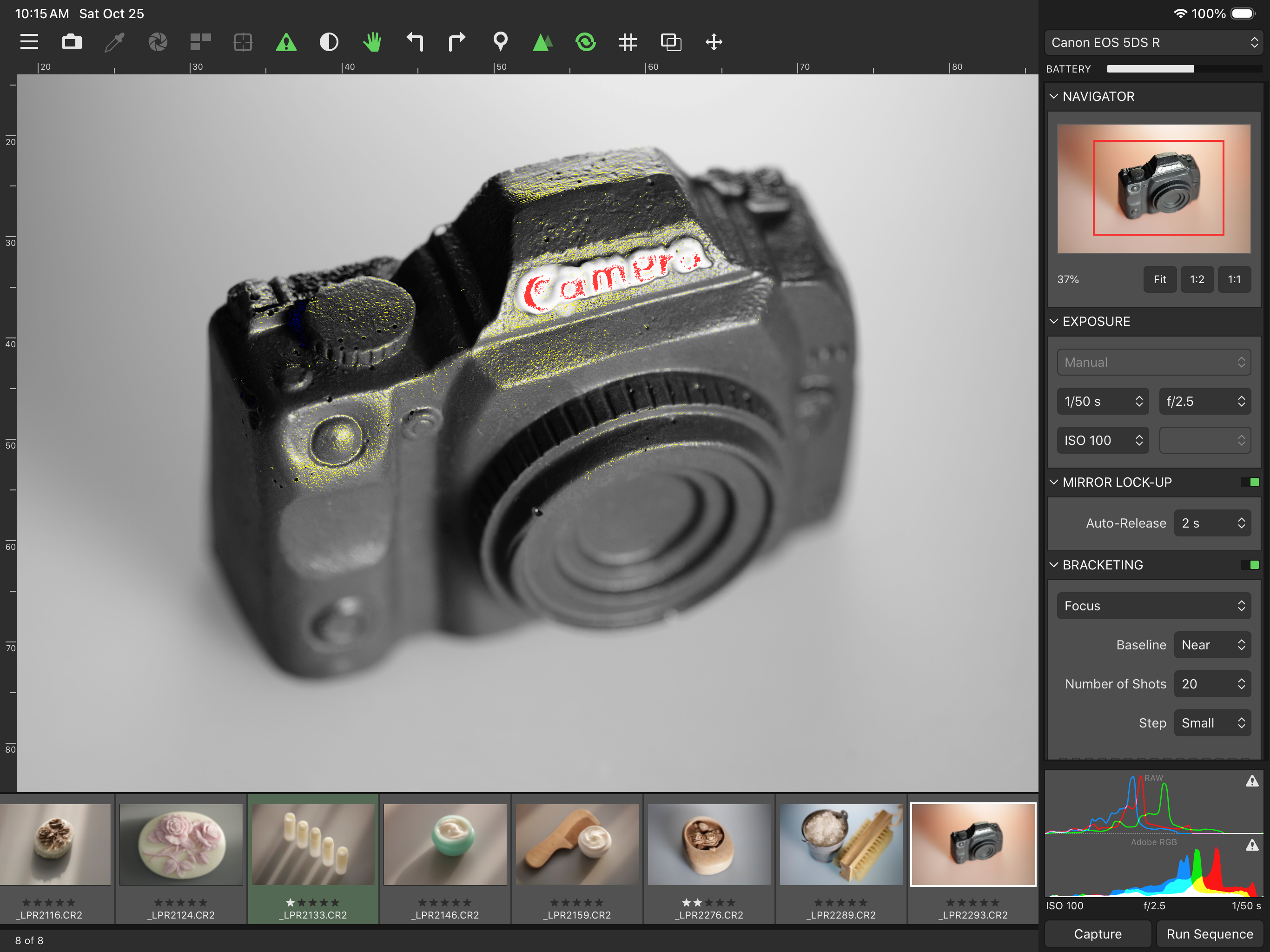Toggle the exposure warning triangle icon
The height and width of the screenshot is (952, 1270).
[x=286, y=42]
